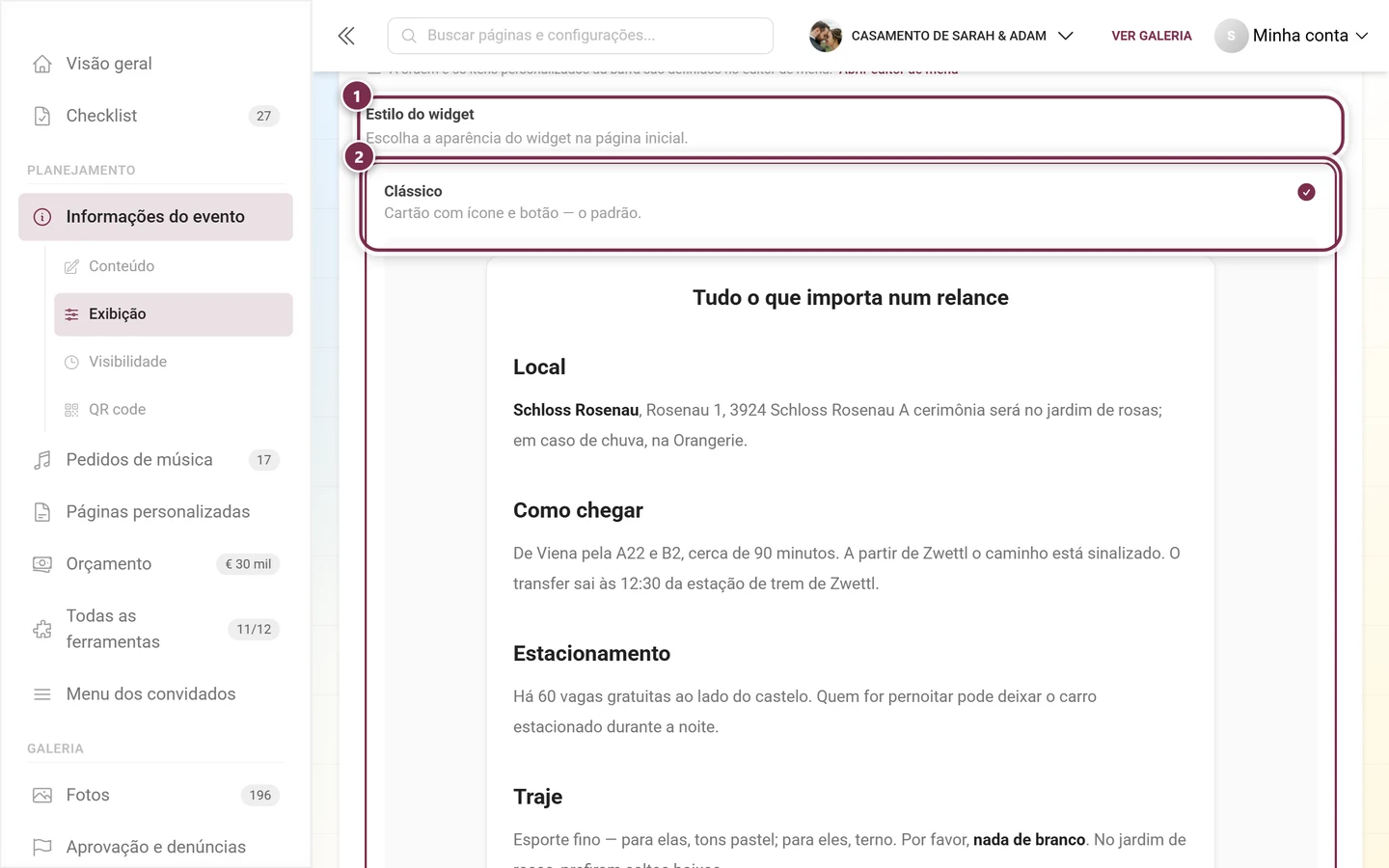Screen dimensions: 1389x868
Task: Click the home icon next to Visão geral
Action: (42, 64)
